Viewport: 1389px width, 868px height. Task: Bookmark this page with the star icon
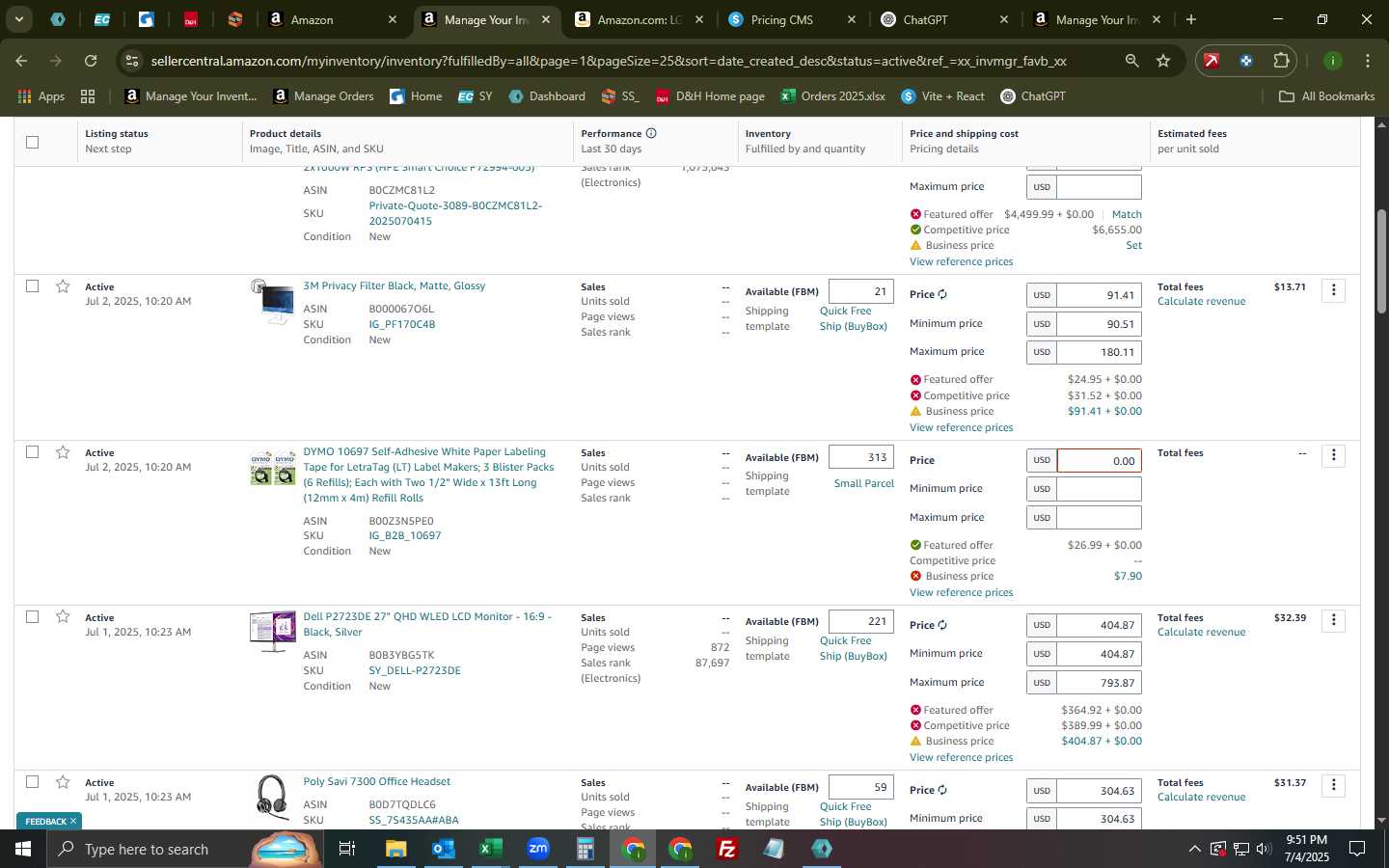(x=1163, y=61)
